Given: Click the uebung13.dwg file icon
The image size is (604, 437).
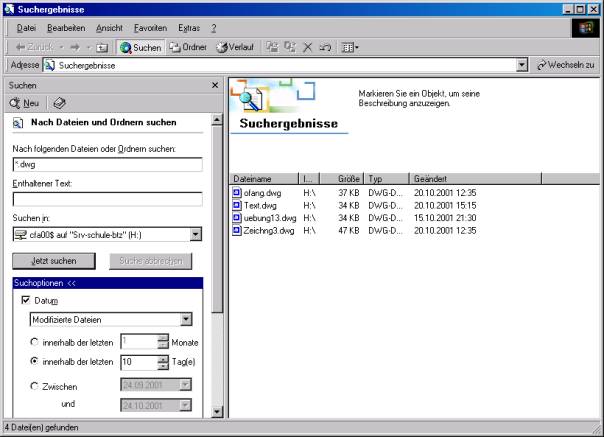Looking at the screenshot, I should coord(237,218).
